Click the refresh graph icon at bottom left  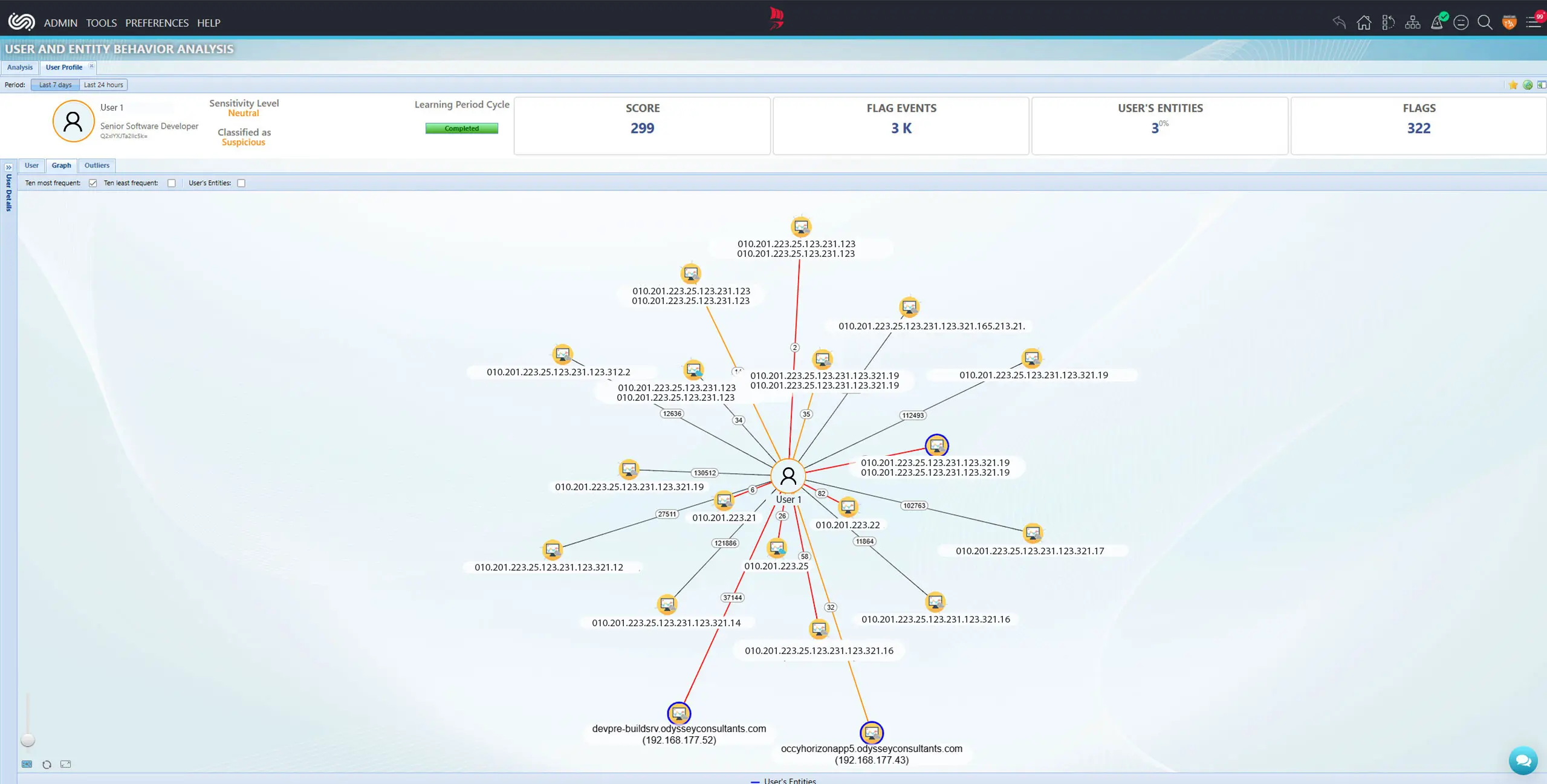click(x=46, y=763)
